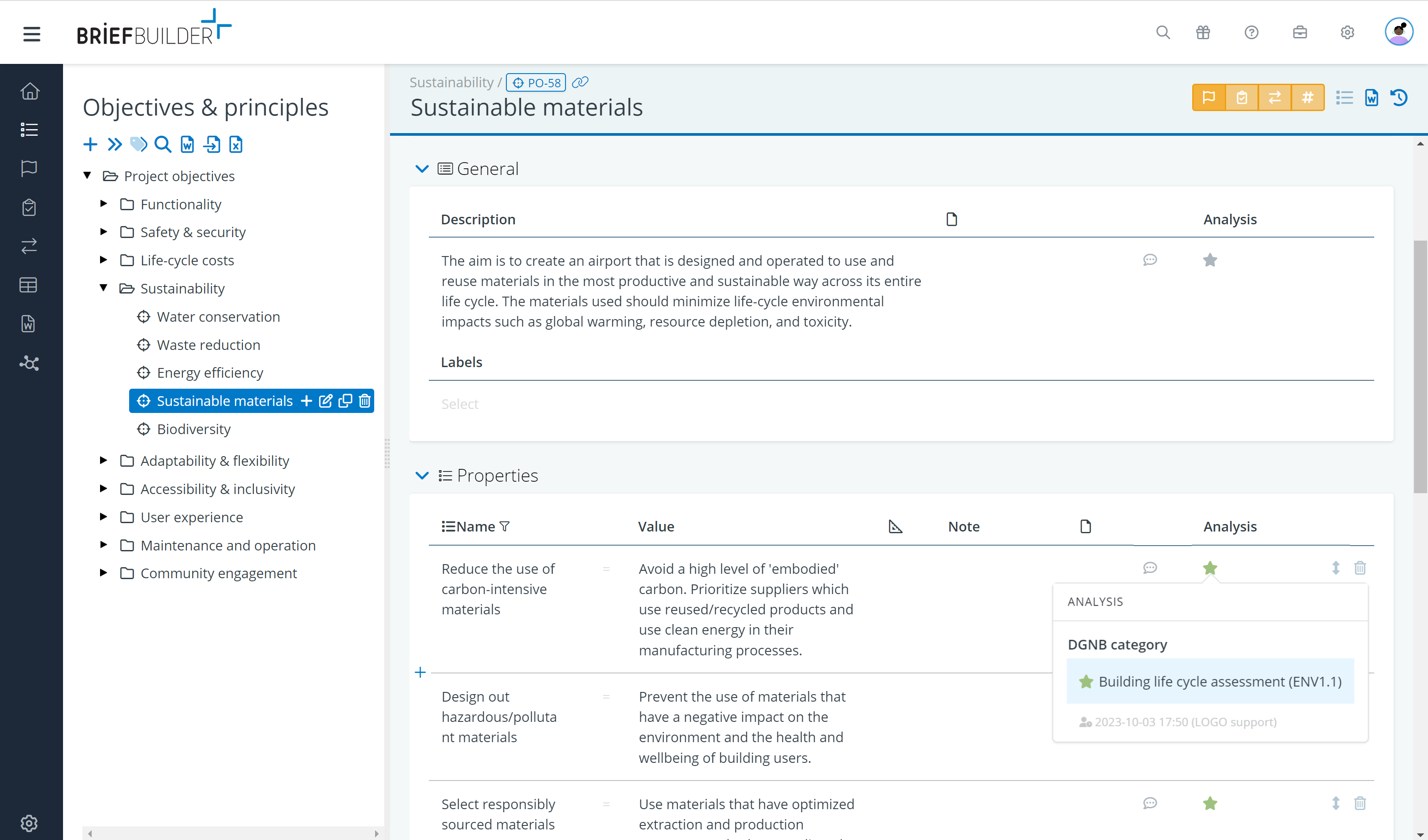The width and height of the screenshot is (1428, 840).
Task: Expand the Functionality folder
Action: (x=103, y=204)
